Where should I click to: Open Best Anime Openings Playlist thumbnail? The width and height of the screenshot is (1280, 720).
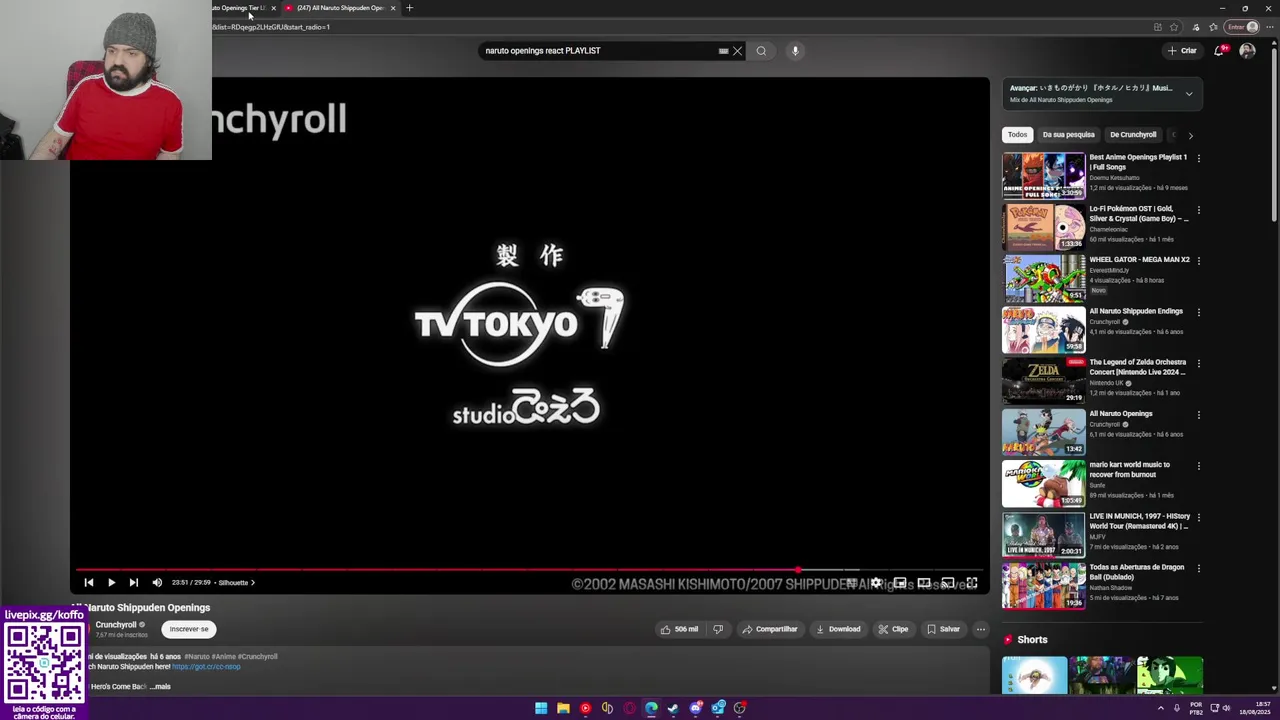(x=1043, y=176)
